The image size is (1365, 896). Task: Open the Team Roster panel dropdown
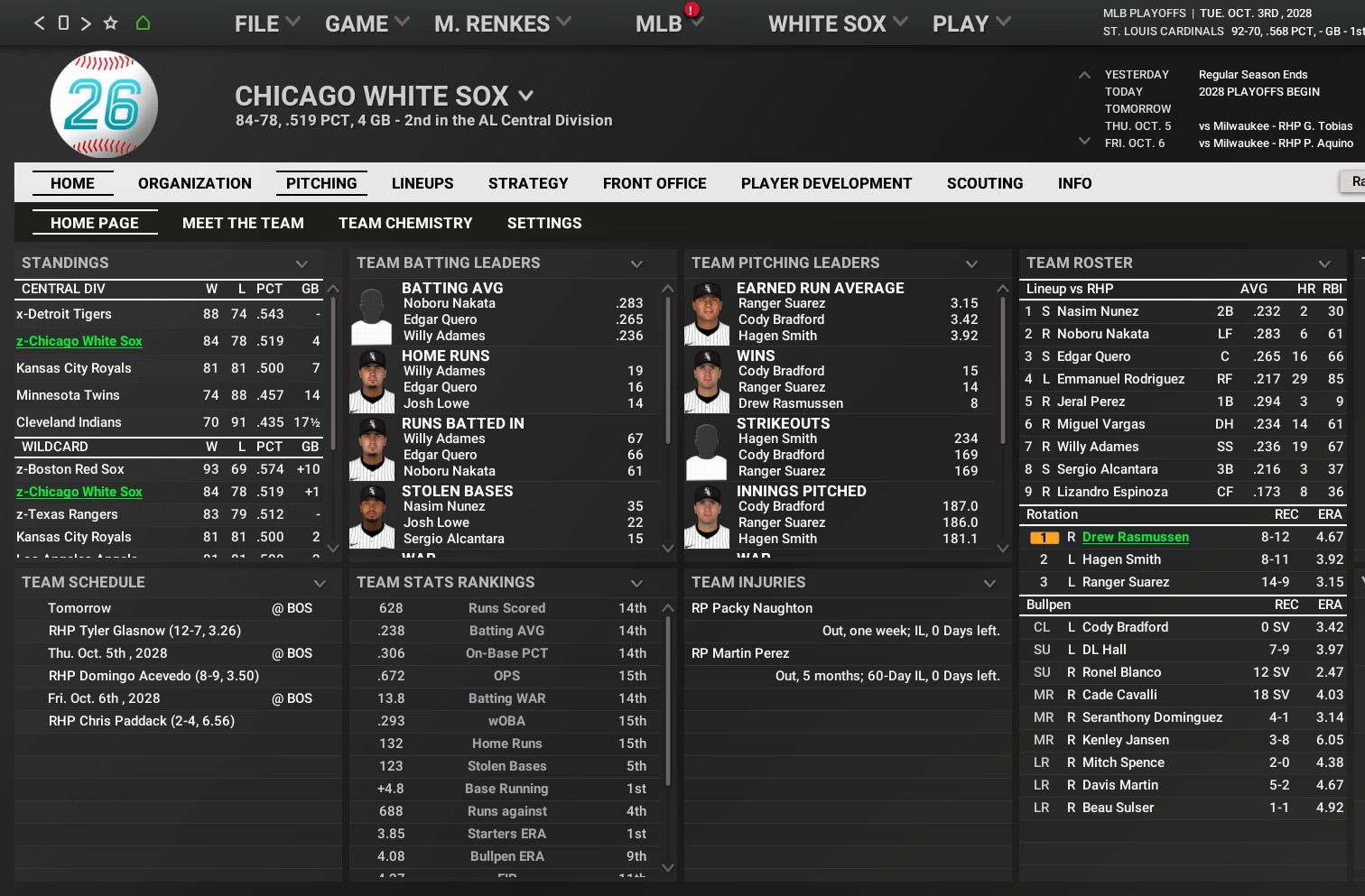(x=1324, y=263)
